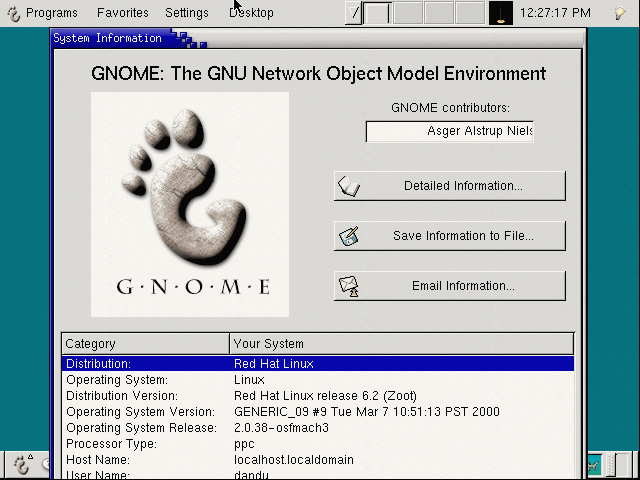This screenshot has width=640, height=480.
Task: Open the Favorites menu
Action: (x=122, y=13)
